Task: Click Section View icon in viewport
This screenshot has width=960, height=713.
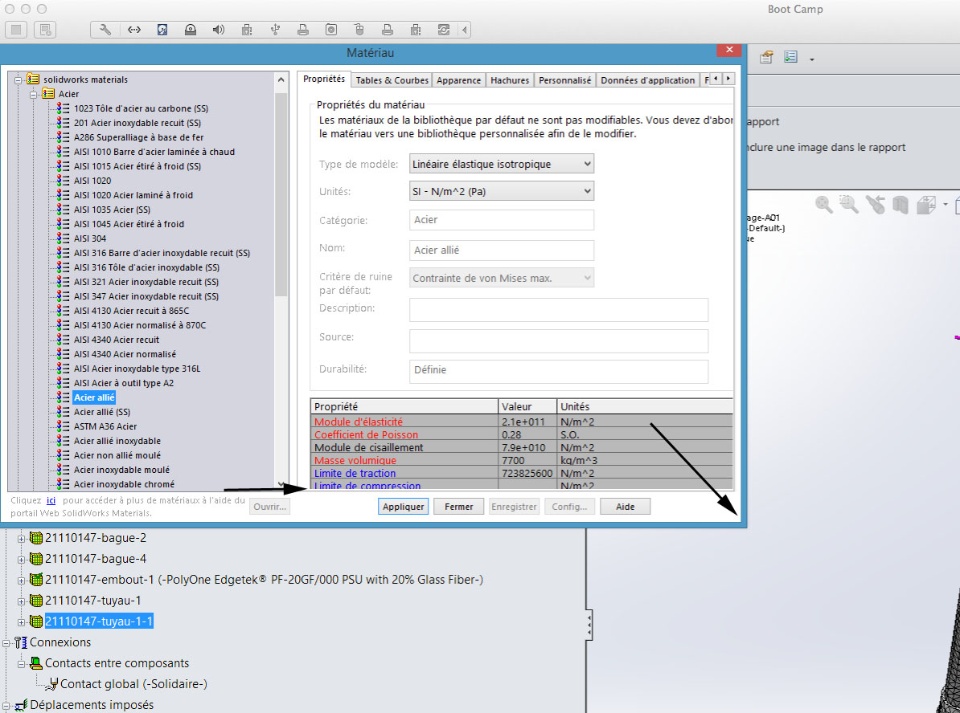Action: (x=900, y=204)
